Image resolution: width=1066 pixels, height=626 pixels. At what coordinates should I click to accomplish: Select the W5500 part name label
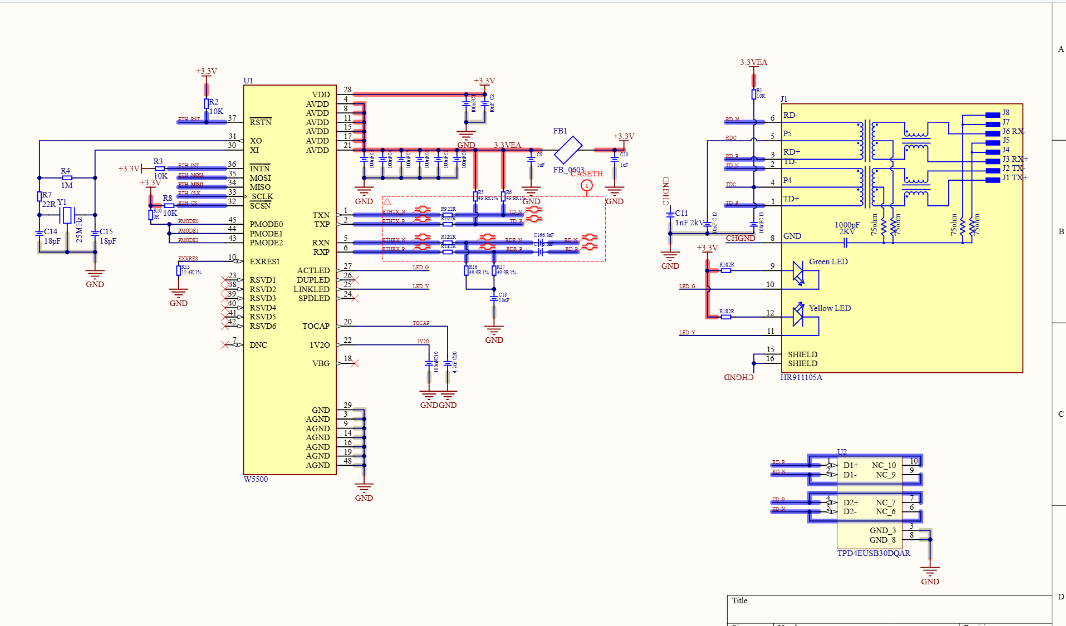click(x=256, y=480)
